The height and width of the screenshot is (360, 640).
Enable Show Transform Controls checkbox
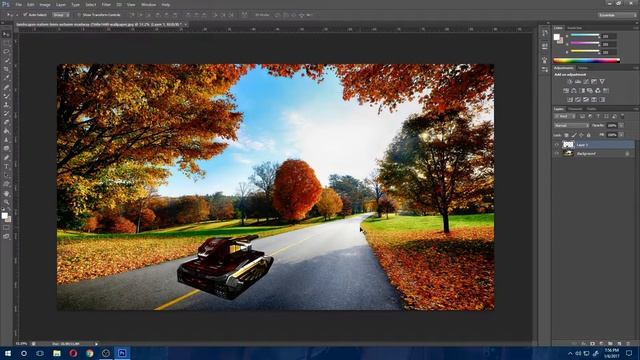coord(79,15)
